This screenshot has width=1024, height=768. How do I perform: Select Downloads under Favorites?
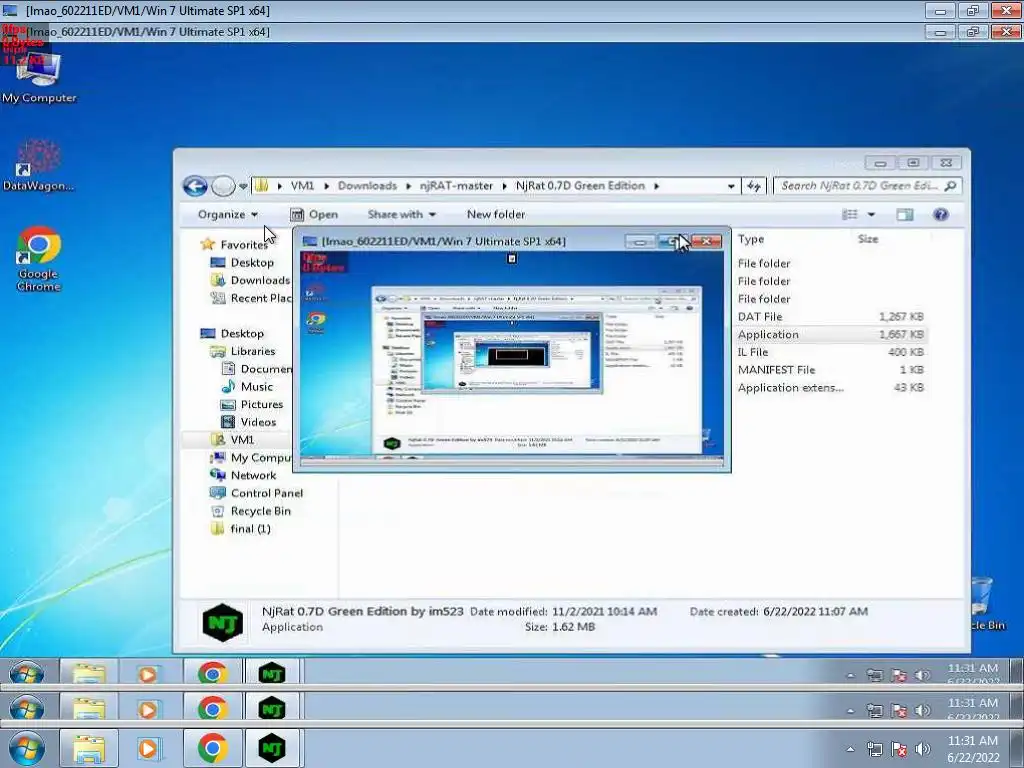pyautogui.click(x=251, y=280)
